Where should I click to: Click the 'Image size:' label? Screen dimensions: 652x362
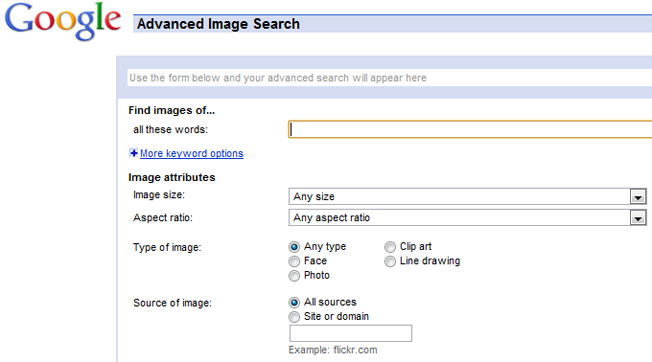point(159,195)
